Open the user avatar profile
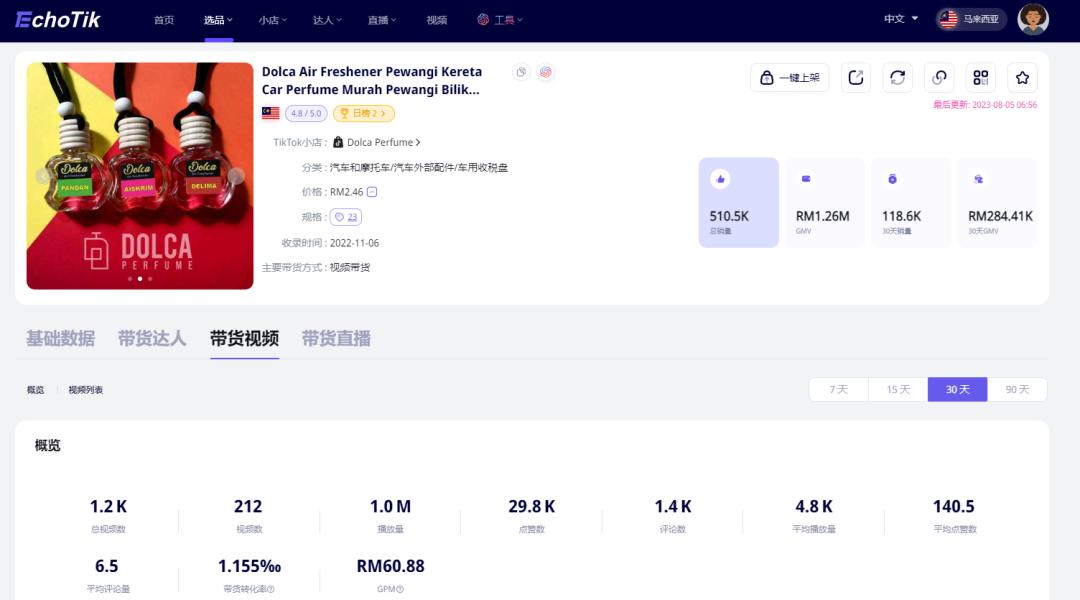1080x600 pixels. point(1032,19)
